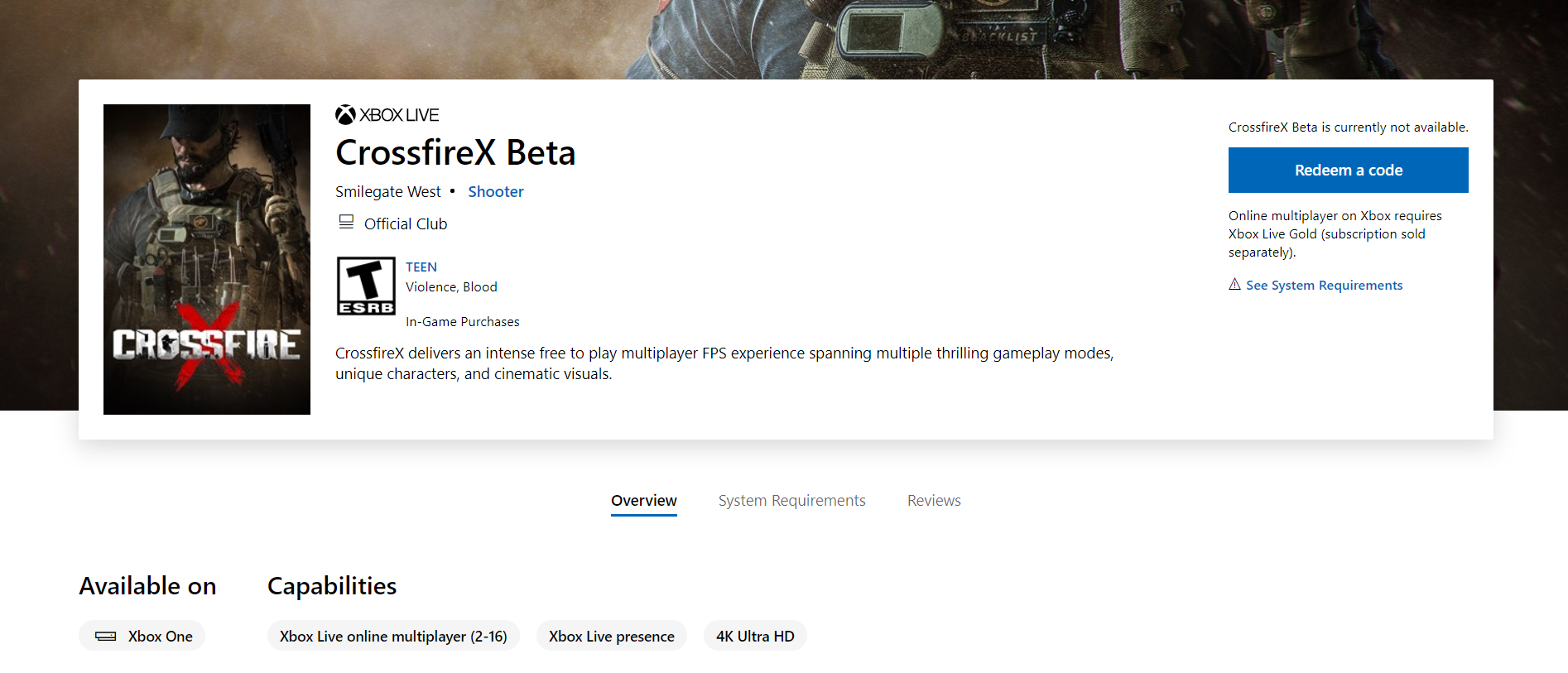Image resolution: width=1568 pixels, height=673 pixels.
Task: Click the warning icon beside System Requirements
Action: click(x=1234, y=284)
